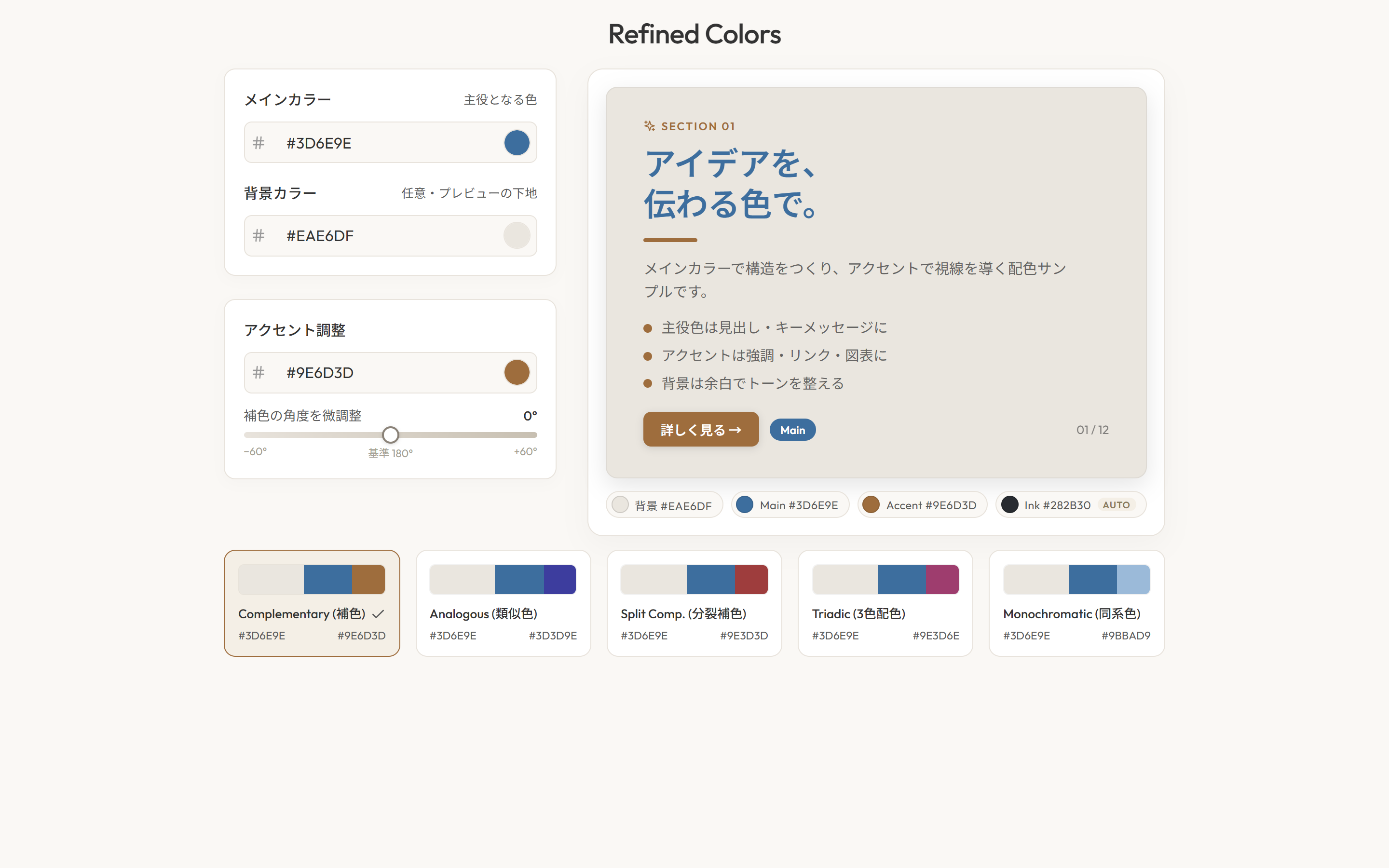Image resolution: width=1389 pixels, height=868 pixels.
Task: Select the Analogous (類似色) scheme card
Action: point(503,603)
